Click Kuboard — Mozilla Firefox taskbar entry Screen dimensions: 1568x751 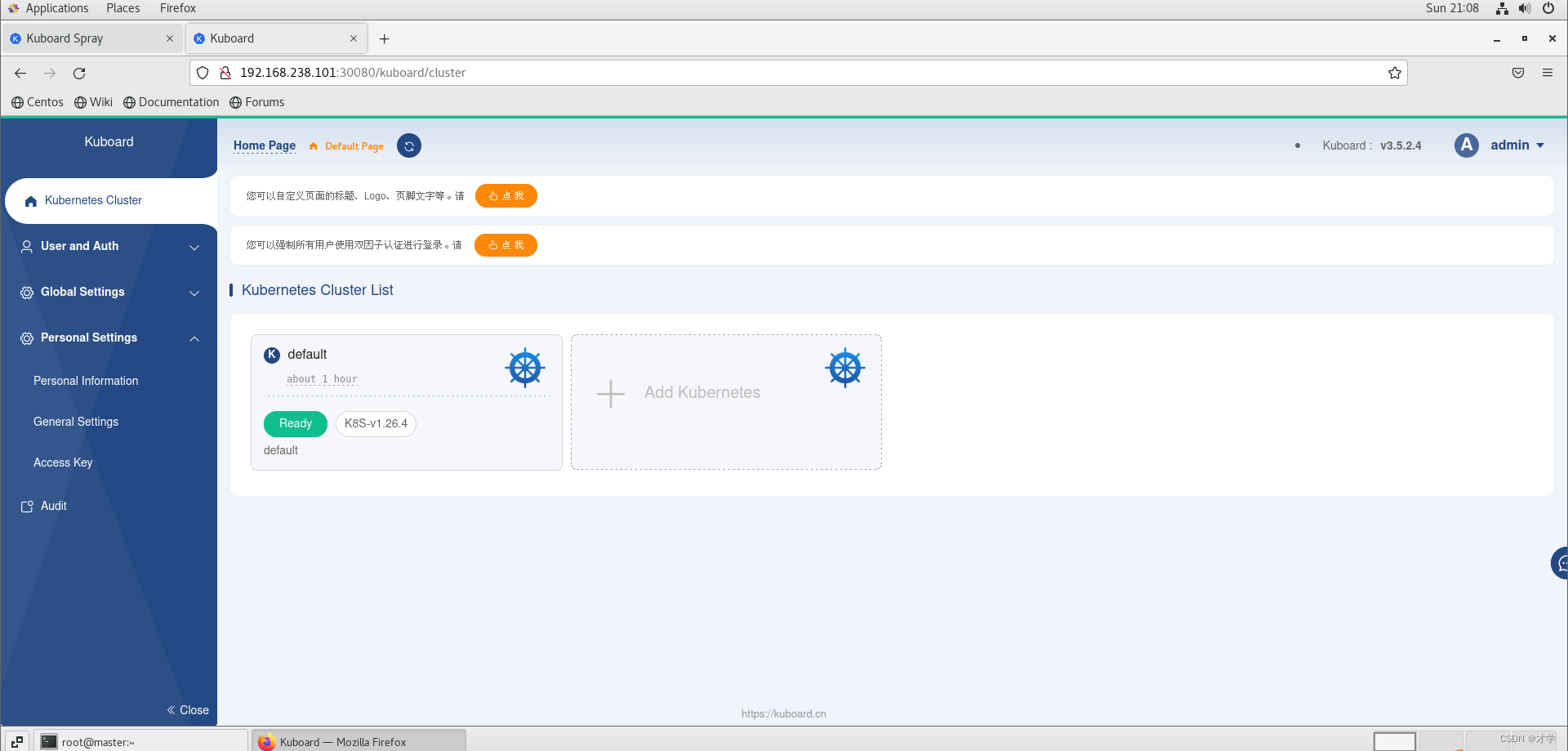pos(359,741)
